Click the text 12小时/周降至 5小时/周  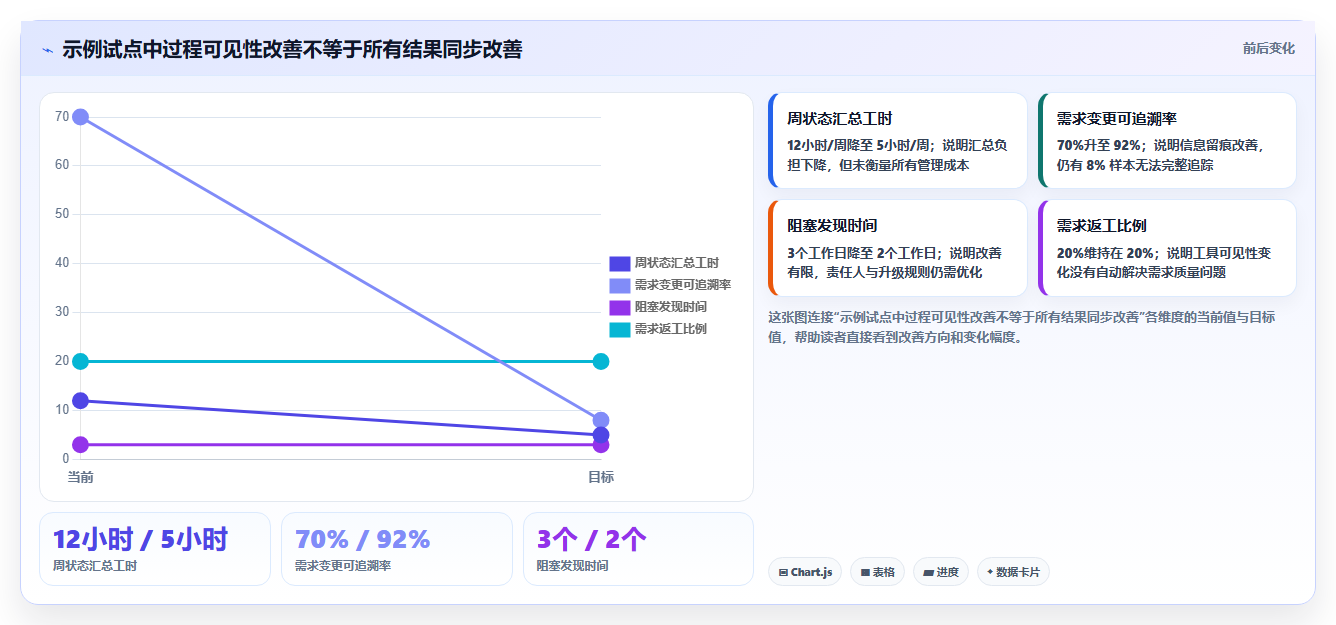861,145
